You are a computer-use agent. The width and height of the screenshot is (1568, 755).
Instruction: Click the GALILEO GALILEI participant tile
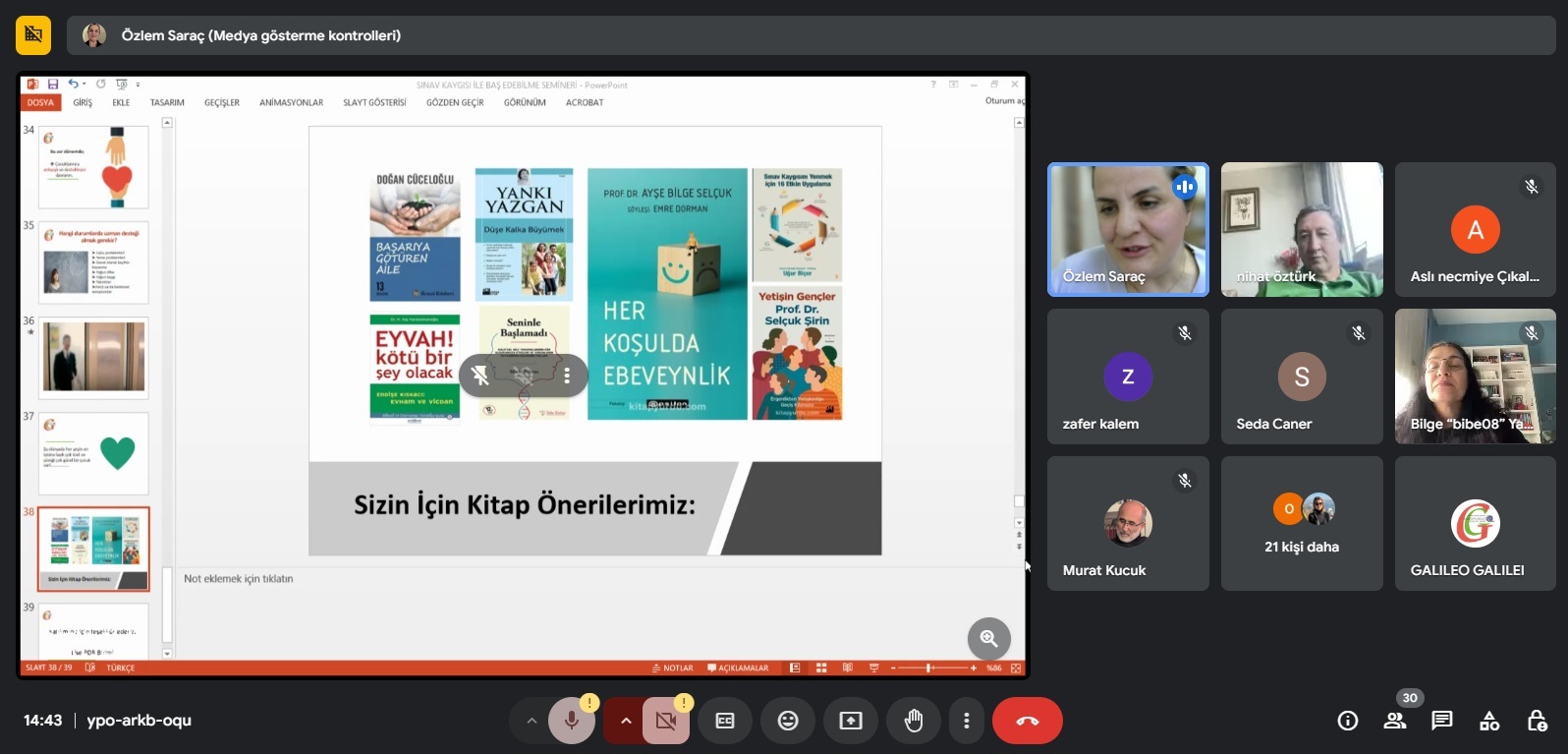1476,523
